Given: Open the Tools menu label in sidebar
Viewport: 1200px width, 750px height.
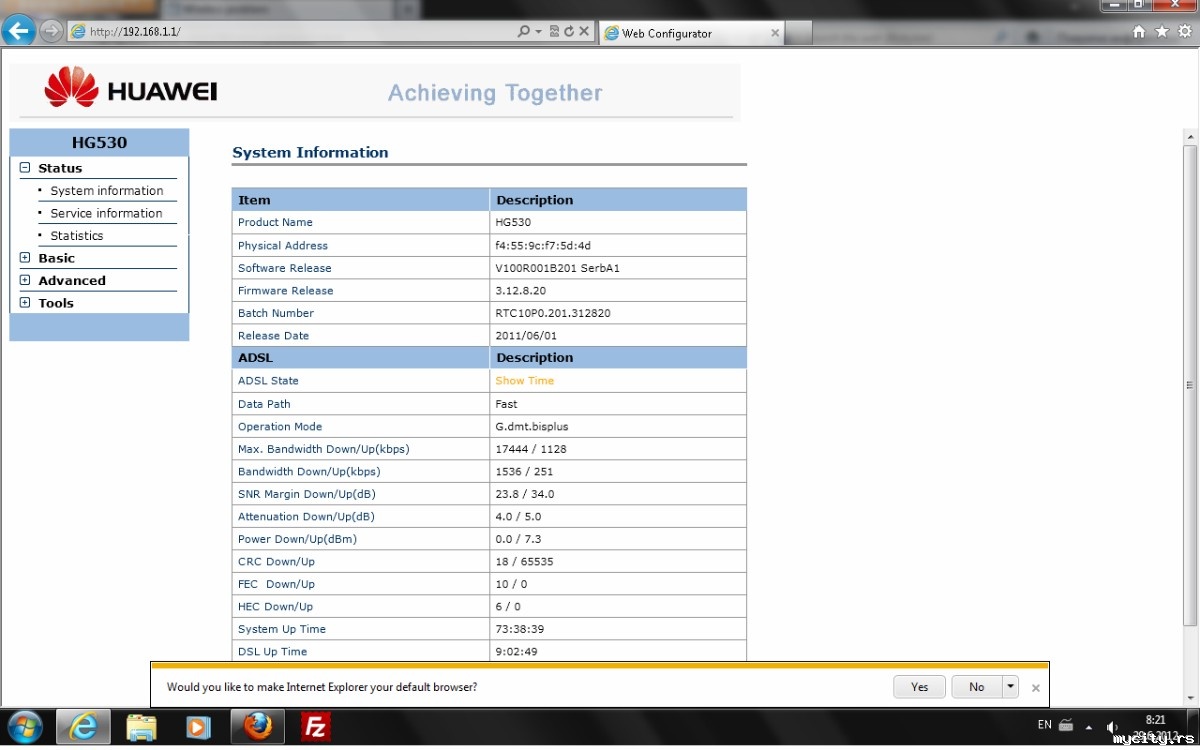Looking at the screenshot, I should tap(56, 303).
